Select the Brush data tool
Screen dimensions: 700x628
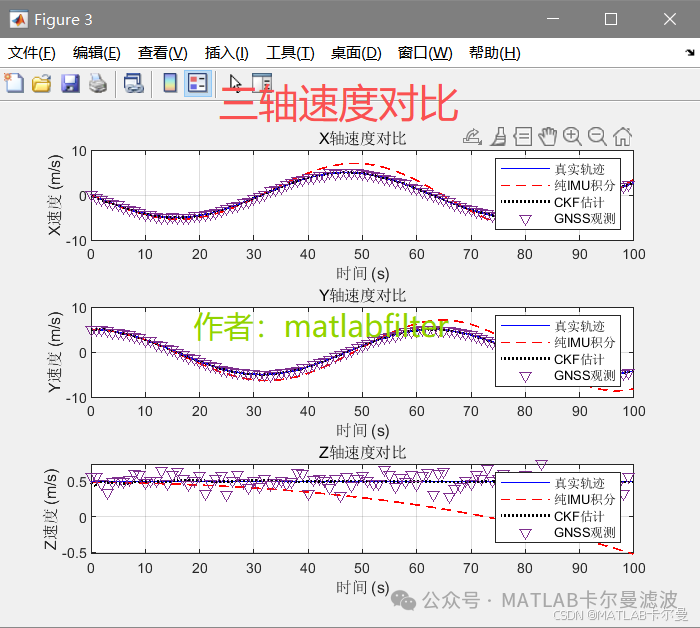point(499,137)
